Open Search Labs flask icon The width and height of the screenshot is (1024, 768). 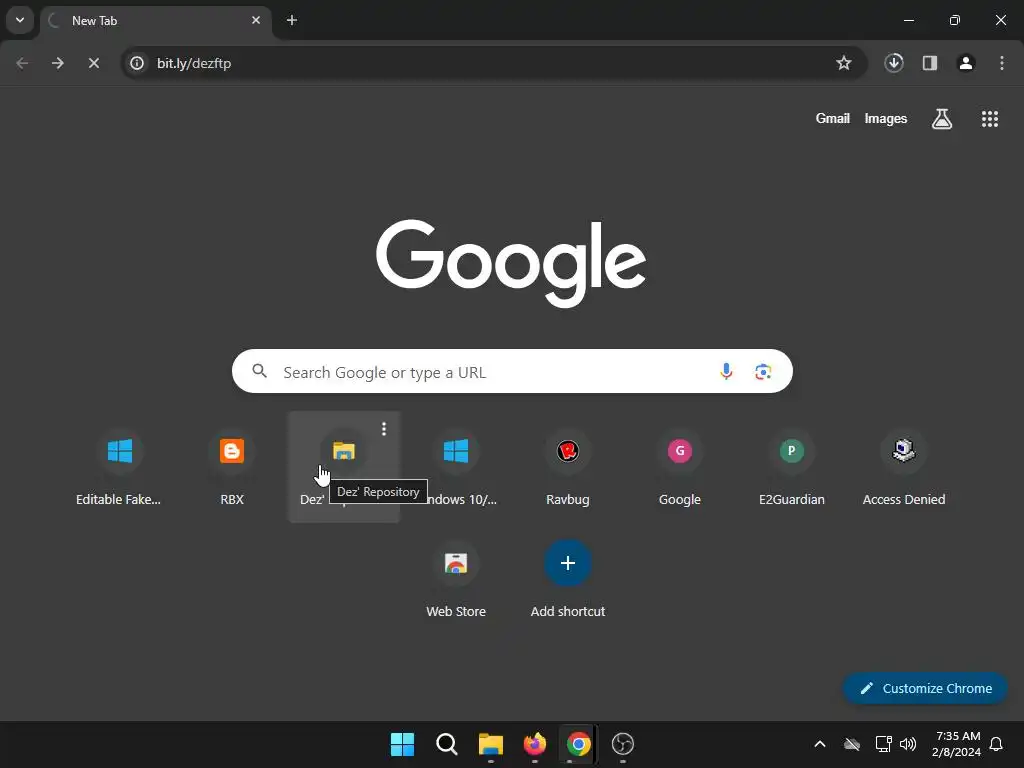(942, 118)
